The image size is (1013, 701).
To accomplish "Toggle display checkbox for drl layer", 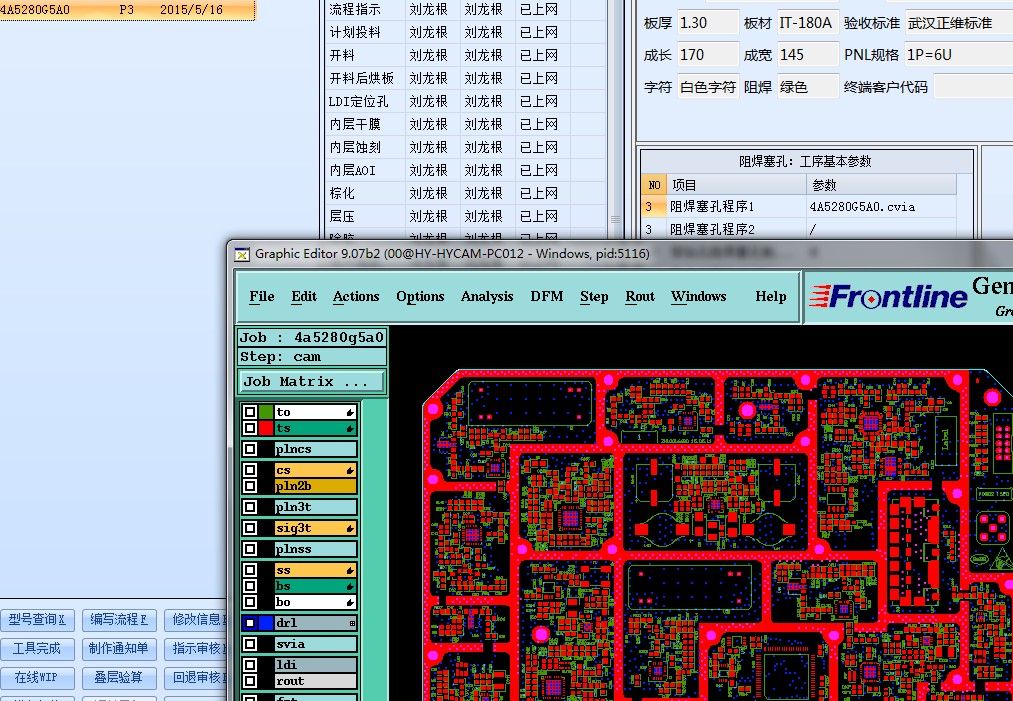I will tap(250, 623).
